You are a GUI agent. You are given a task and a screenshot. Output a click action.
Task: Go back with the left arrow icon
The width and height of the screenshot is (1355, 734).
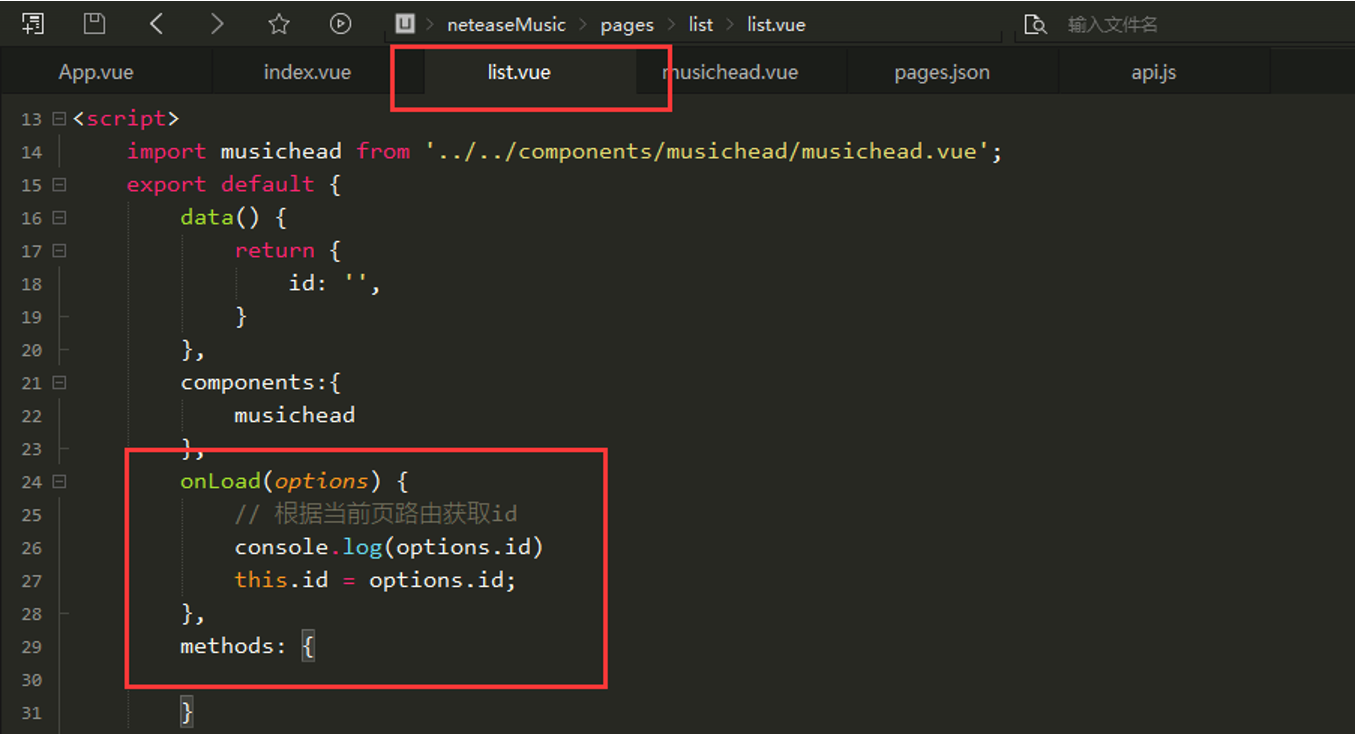[156, 24]
